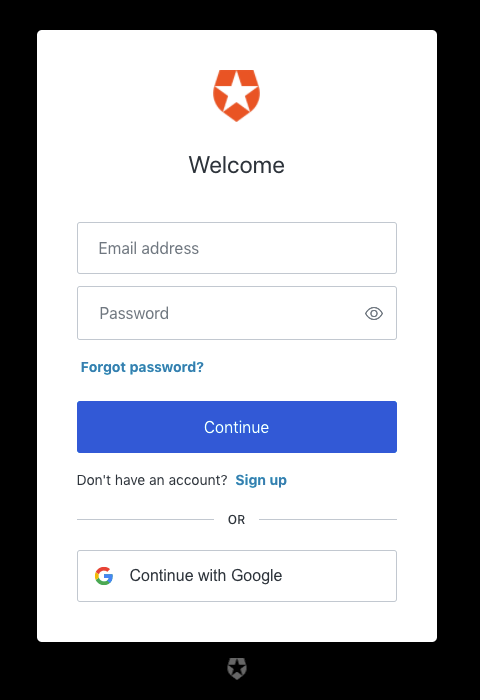Image resolution: width=480 pixels, height=700 pixels.
Task: Click the white star inside the shield logo
Action: [x=236, y=93]
